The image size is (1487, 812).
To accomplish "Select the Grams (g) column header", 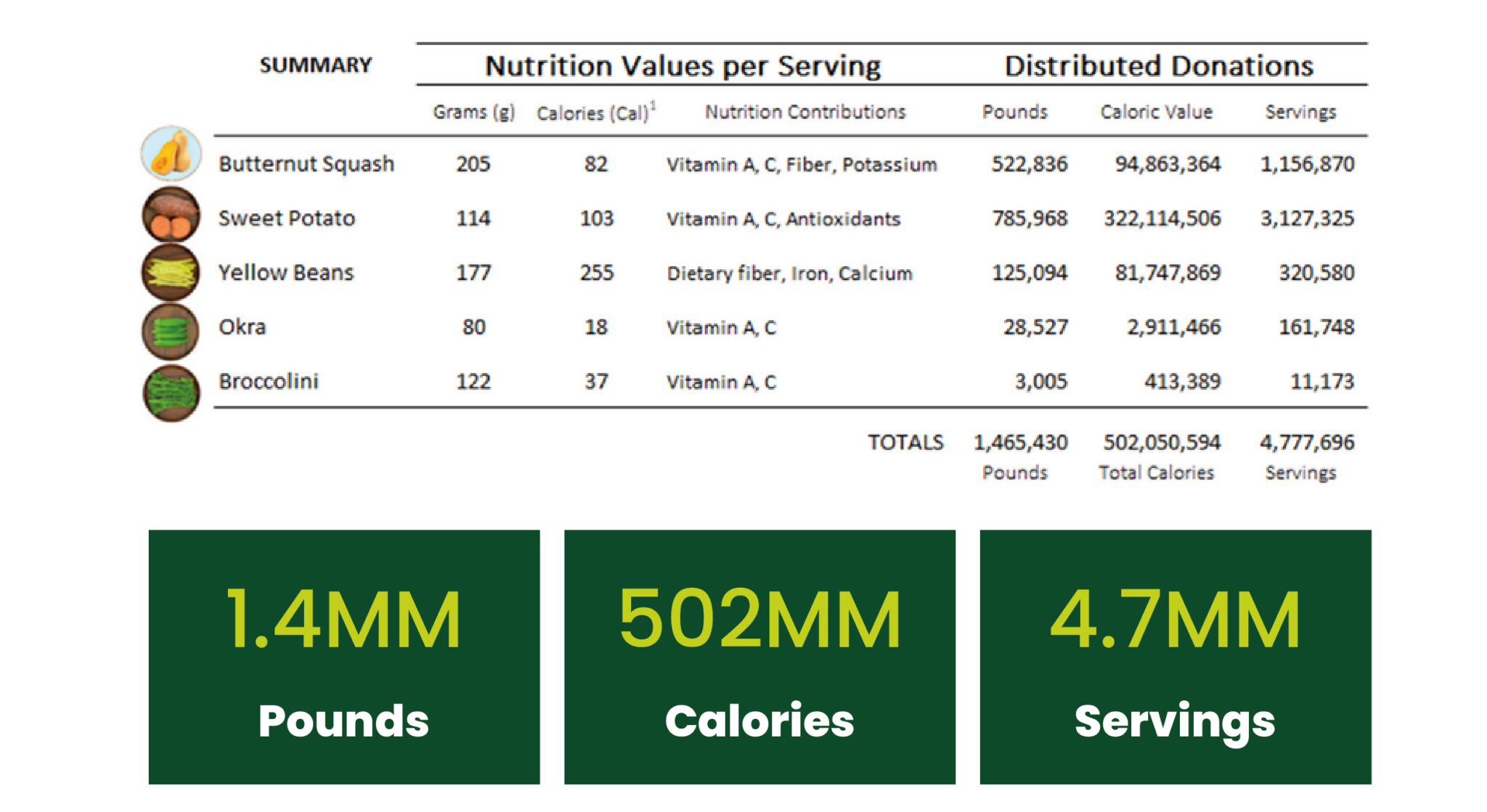I will (x=473, y=112).
